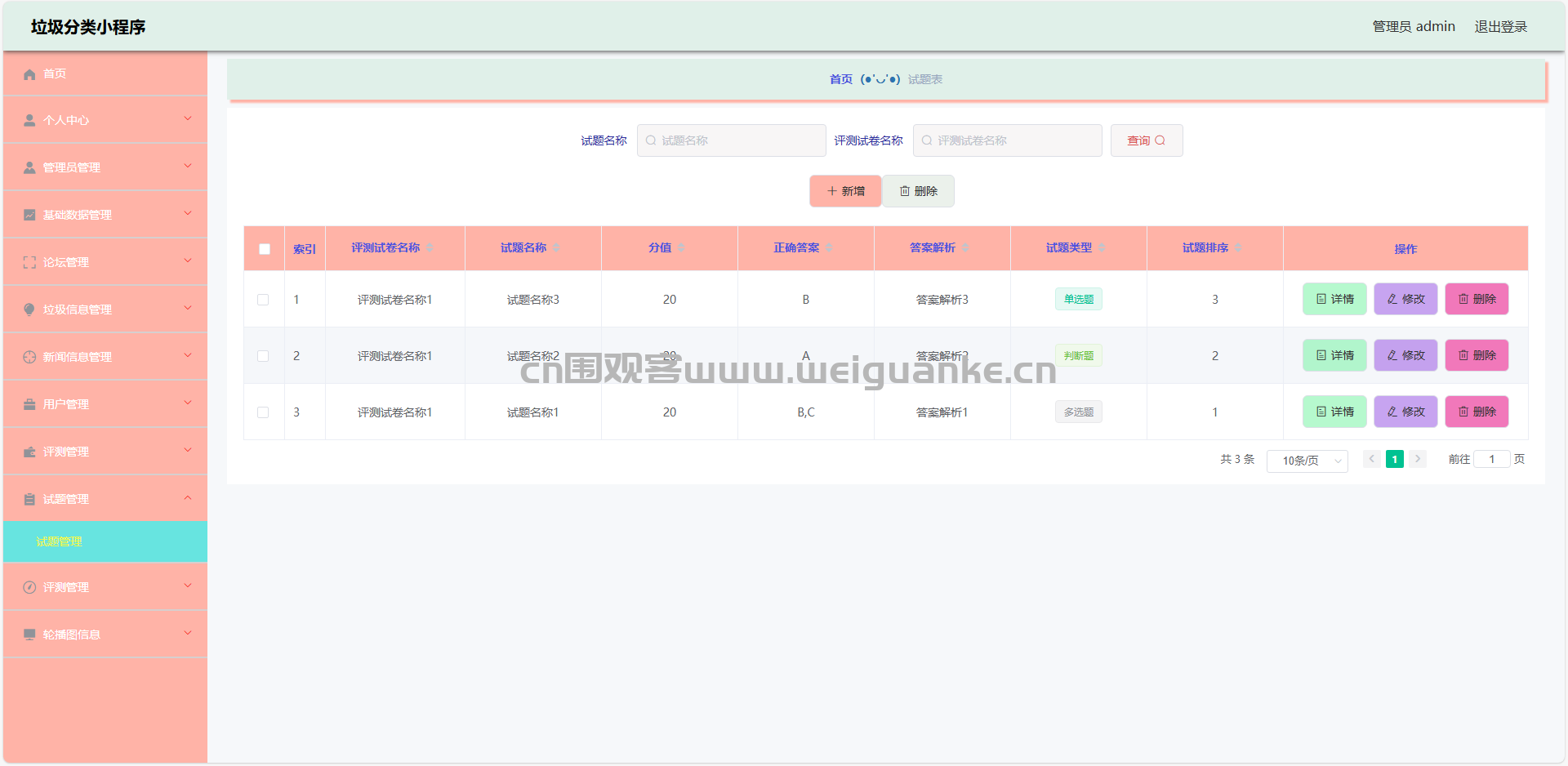
Task: Click the 新增 add button
Action: [845, 191]
